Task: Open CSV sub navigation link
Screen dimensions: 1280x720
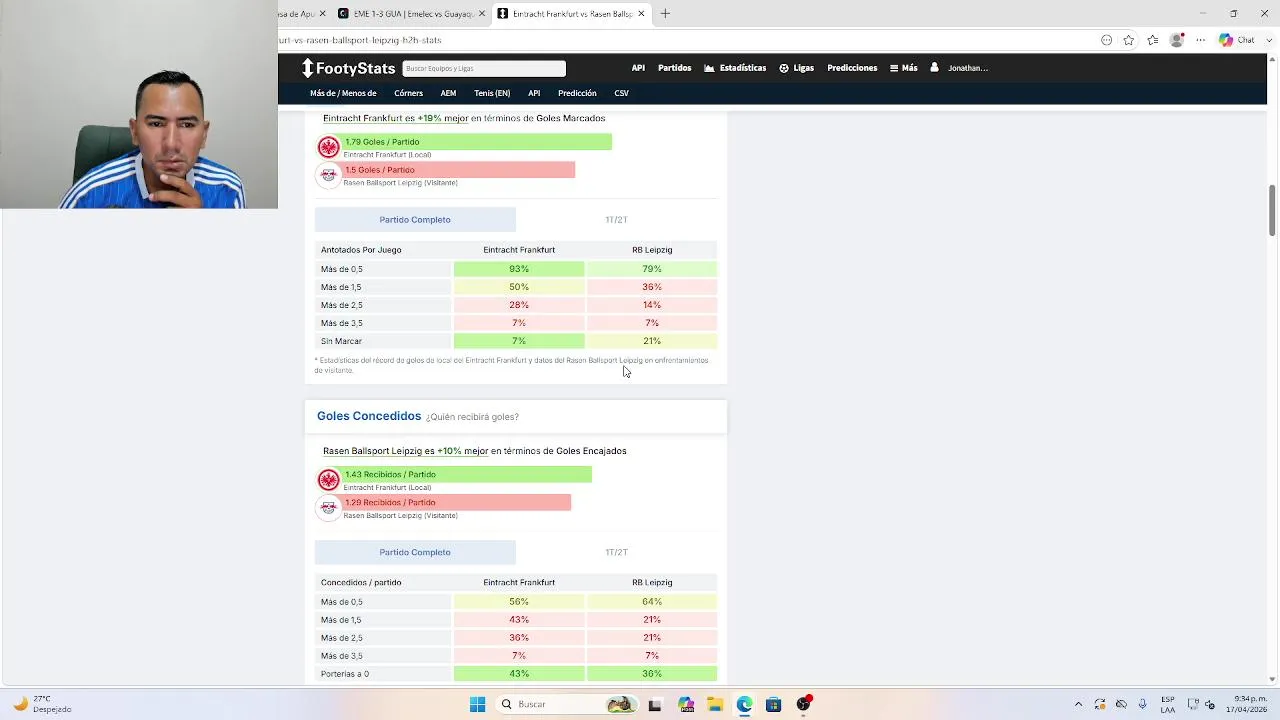Action: pos(621,93)
